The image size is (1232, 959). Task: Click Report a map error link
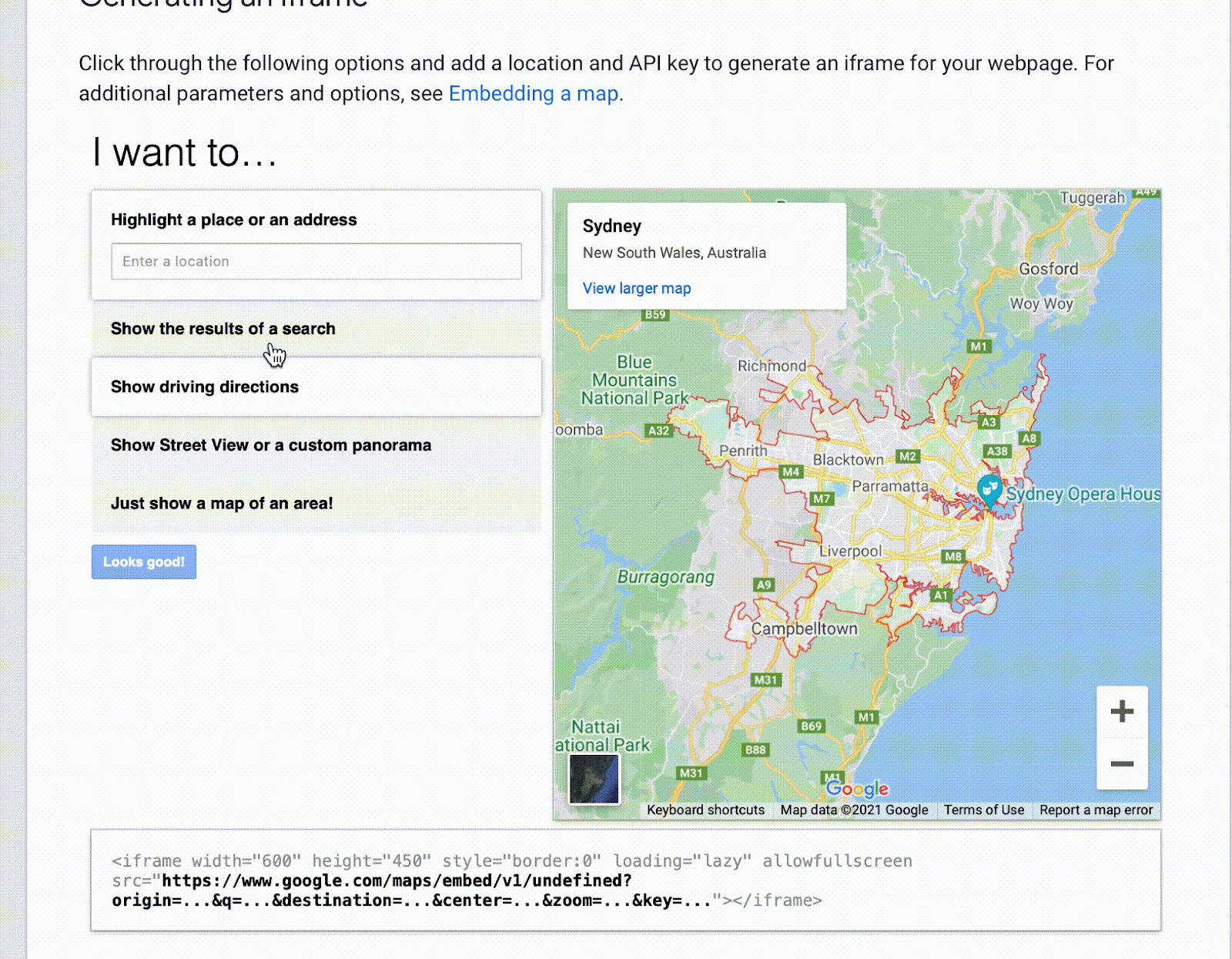(1096, 810)
